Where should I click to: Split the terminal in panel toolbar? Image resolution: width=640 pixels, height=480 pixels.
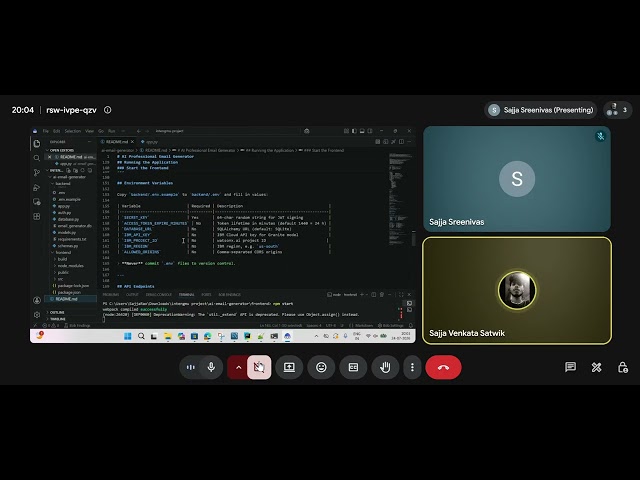[x=373, y=294]
